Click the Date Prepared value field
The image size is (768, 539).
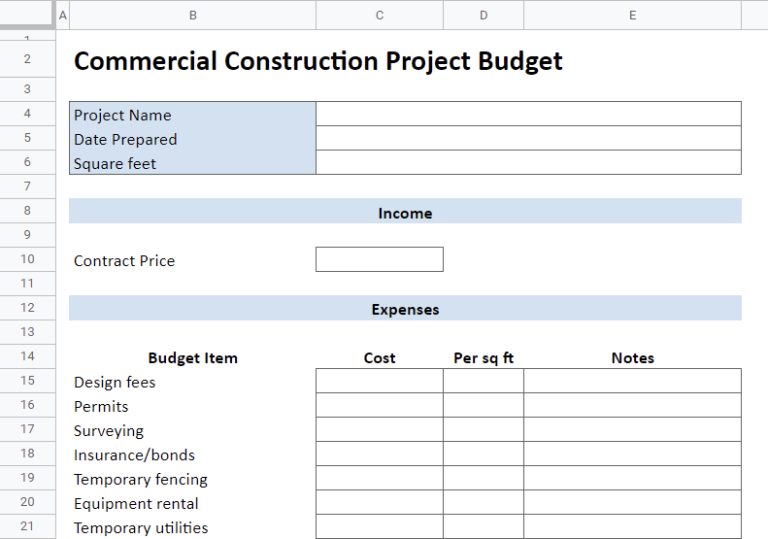pos(528,139)
